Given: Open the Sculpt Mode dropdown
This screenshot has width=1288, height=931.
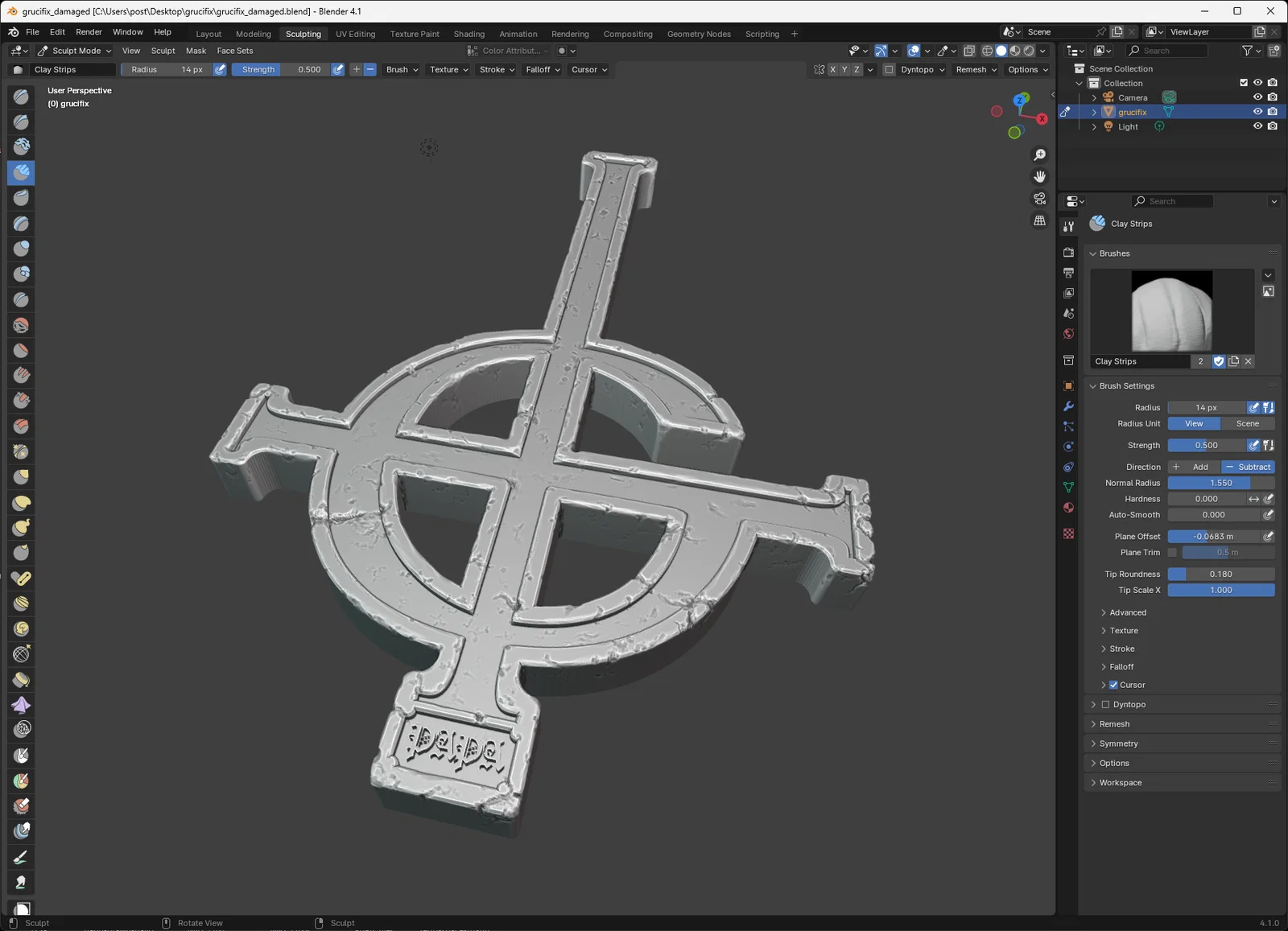Looking at the screenshot, I should point(75,51).
